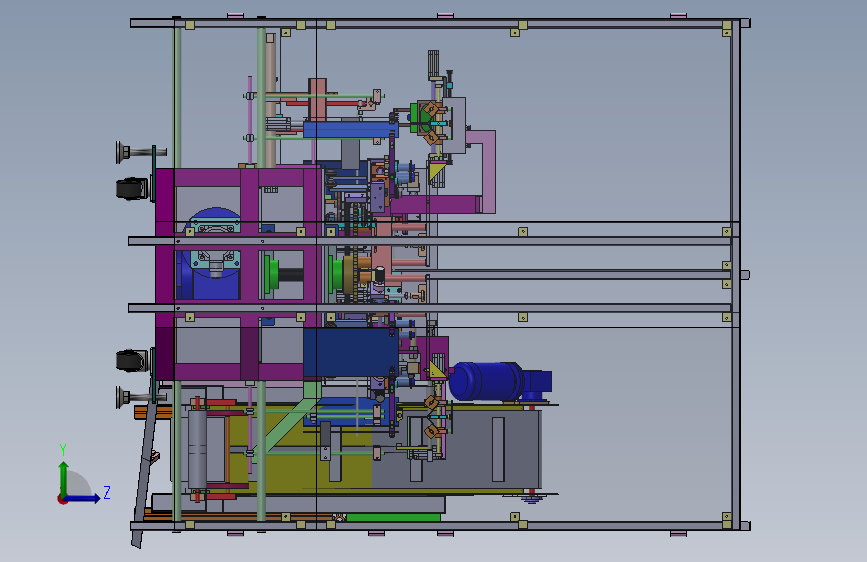Viewport: 867px width, 562px height.
Task: Select the gray vertical roller cylinder
Action: click(197, 449)
